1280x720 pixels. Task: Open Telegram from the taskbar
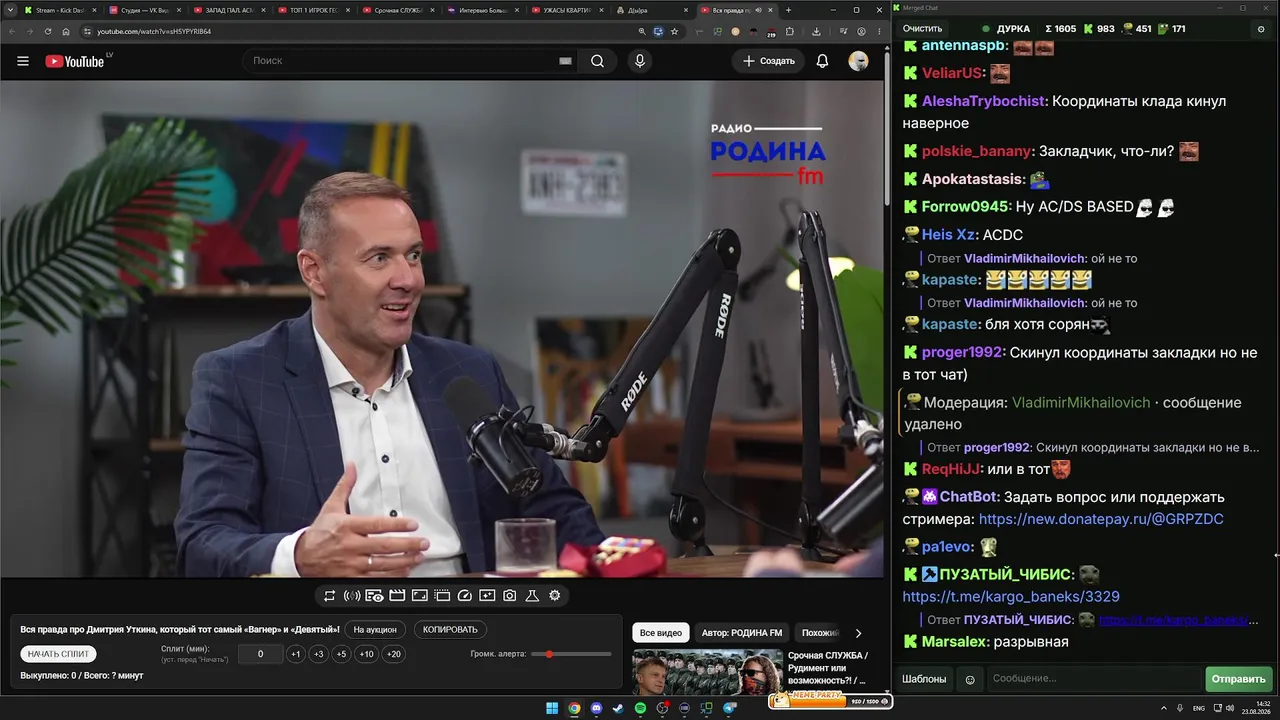point(729,709)
